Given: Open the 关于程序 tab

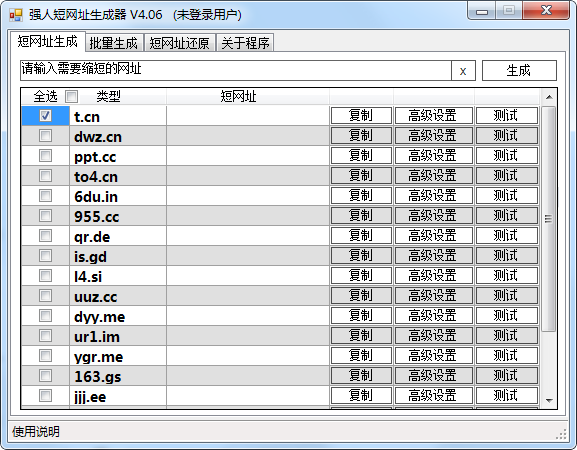Looking at the screenshot, I should pyautogui.click(x=245, y=43).
